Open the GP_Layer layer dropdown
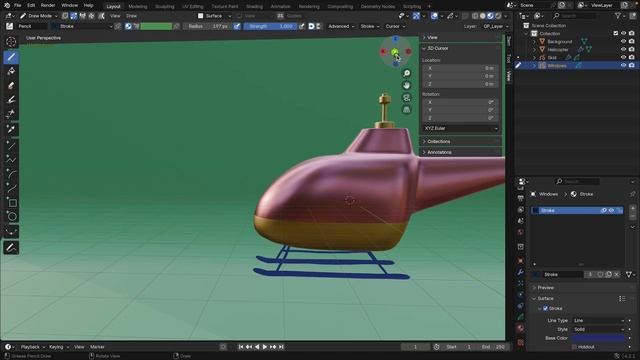640x360 pixels. pos(496,26)
